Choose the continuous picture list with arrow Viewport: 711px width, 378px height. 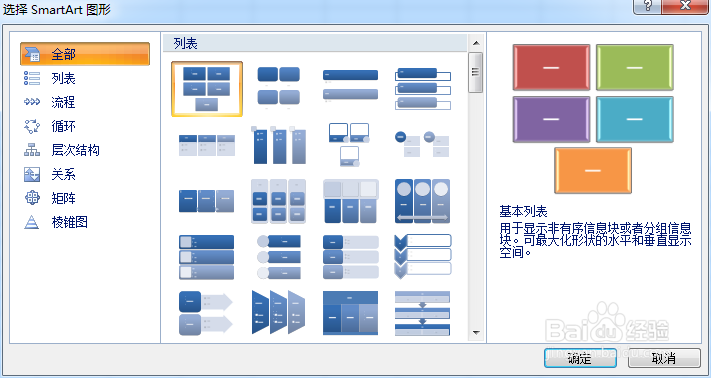coord(423,201)
